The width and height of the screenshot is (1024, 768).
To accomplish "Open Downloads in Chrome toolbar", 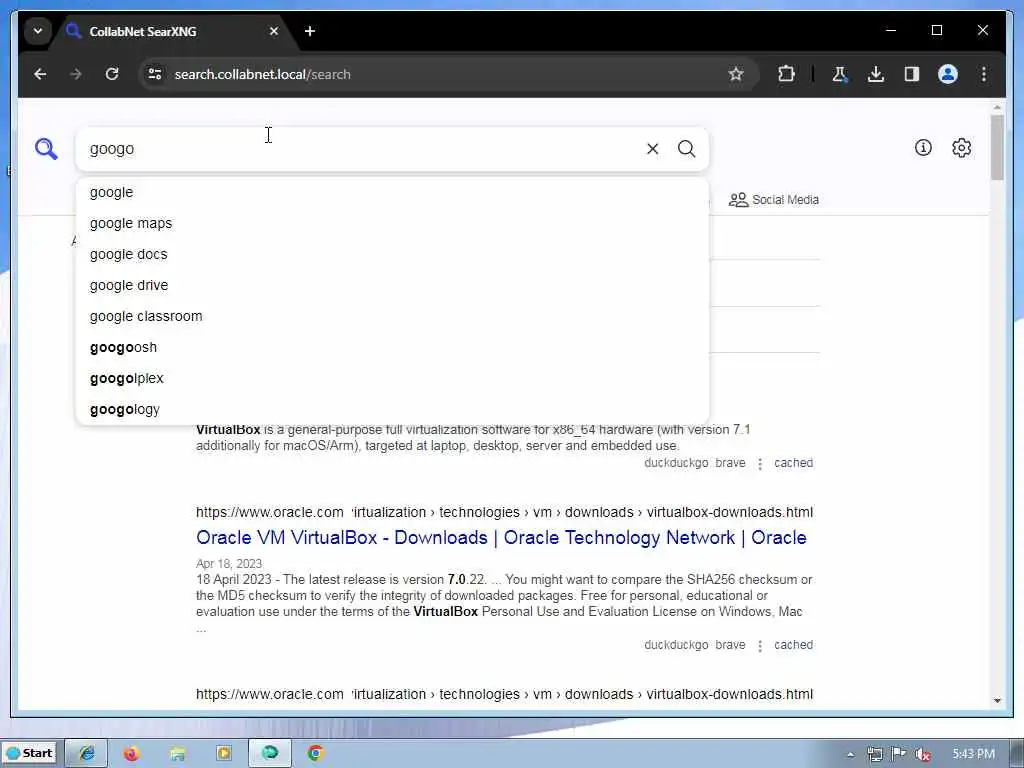I will (x=876, y=74).
